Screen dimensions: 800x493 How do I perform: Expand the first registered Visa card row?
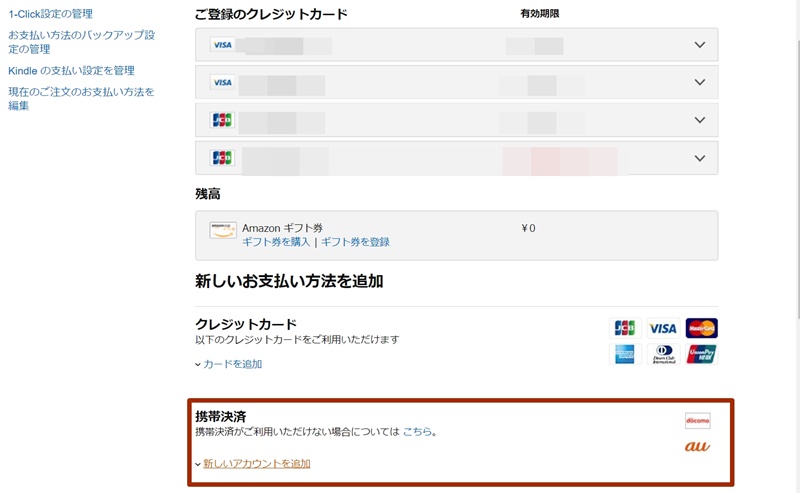click(x=699, y=45)
